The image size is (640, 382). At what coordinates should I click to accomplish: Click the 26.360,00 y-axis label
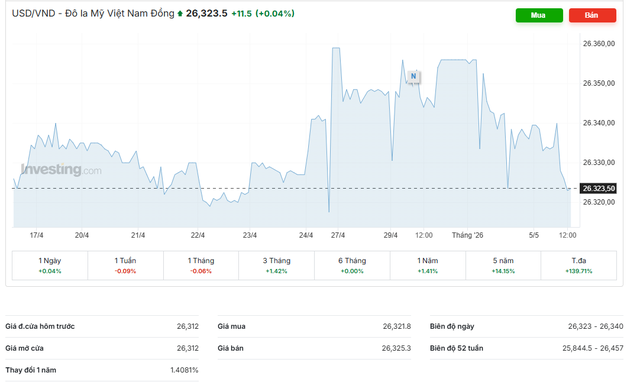[x=599, y=44]
